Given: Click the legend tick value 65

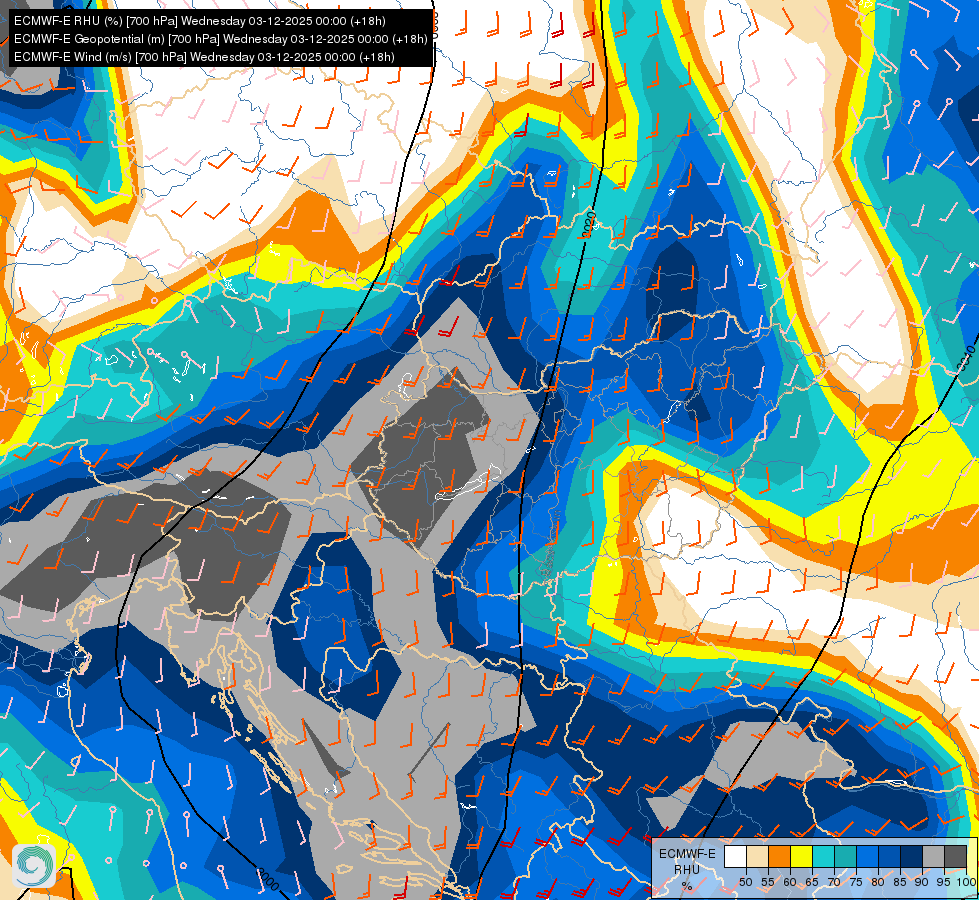Looking at the screenshot, I should [812, 882].
